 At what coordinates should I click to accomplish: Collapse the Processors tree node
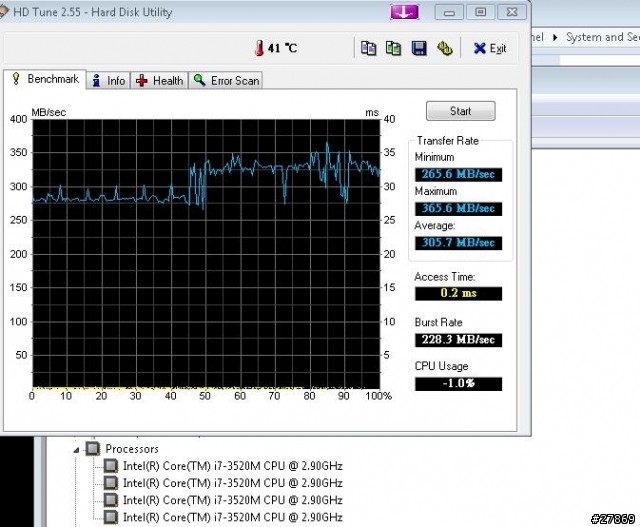[76, 450]
